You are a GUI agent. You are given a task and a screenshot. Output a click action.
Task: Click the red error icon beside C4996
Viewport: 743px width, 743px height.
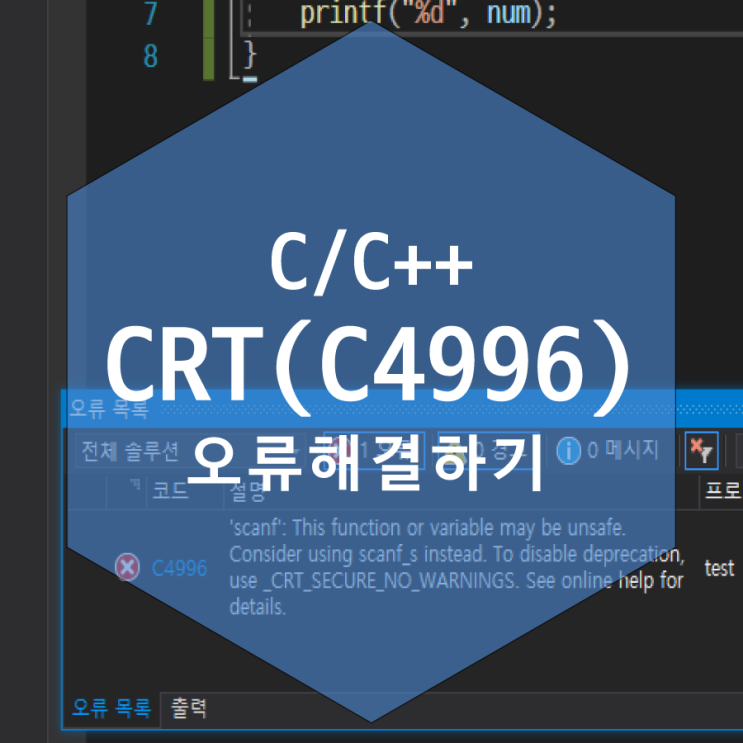[127, 567]
